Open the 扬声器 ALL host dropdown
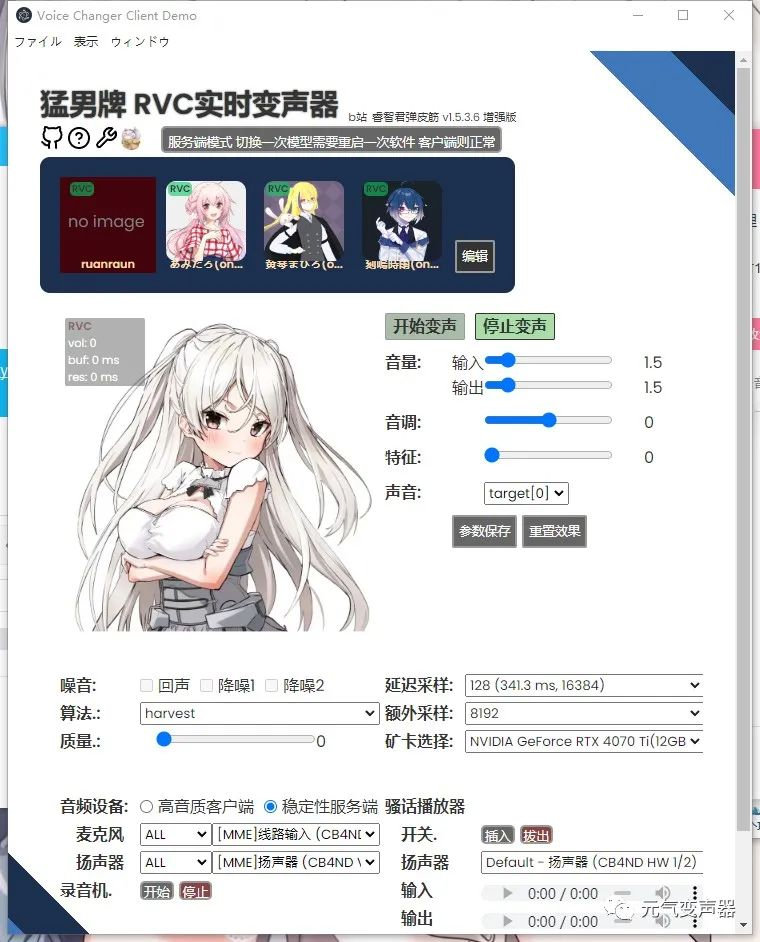760x942 pixels. tap(175, 863)
